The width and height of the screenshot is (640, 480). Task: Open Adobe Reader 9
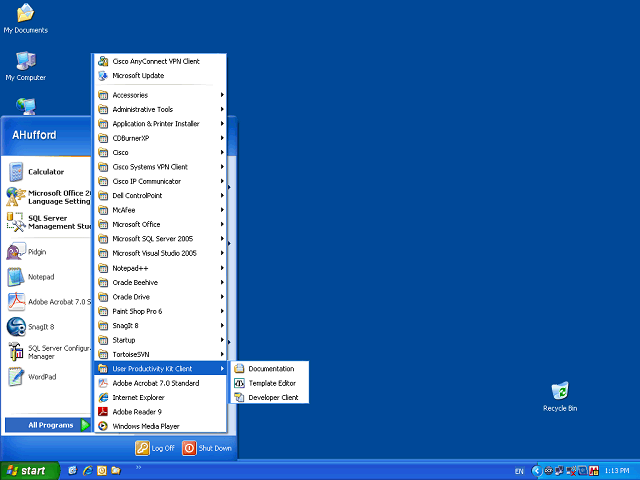[x=160, y=412]
